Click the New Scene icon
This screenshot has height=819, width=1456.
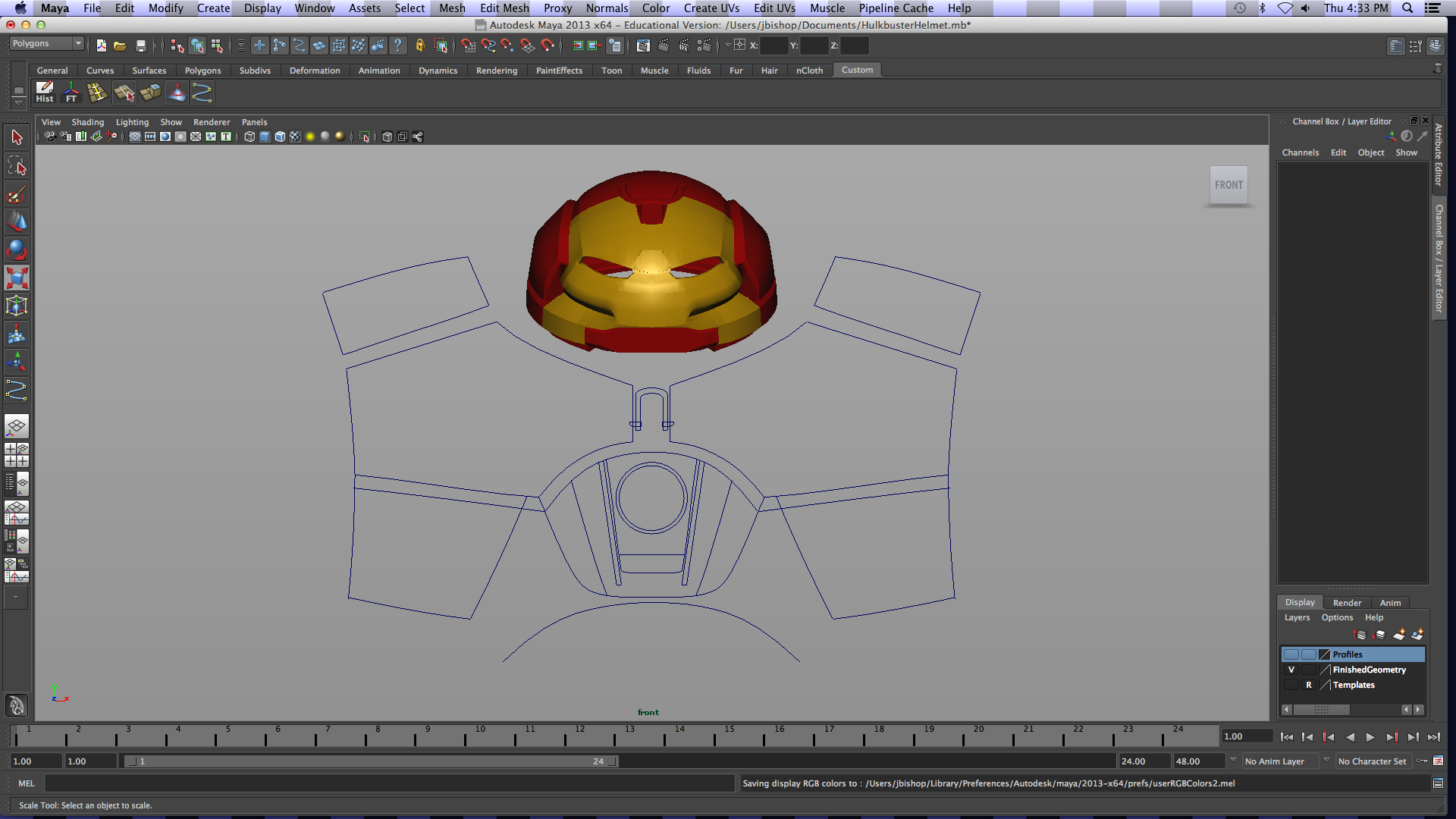(102, 45)
